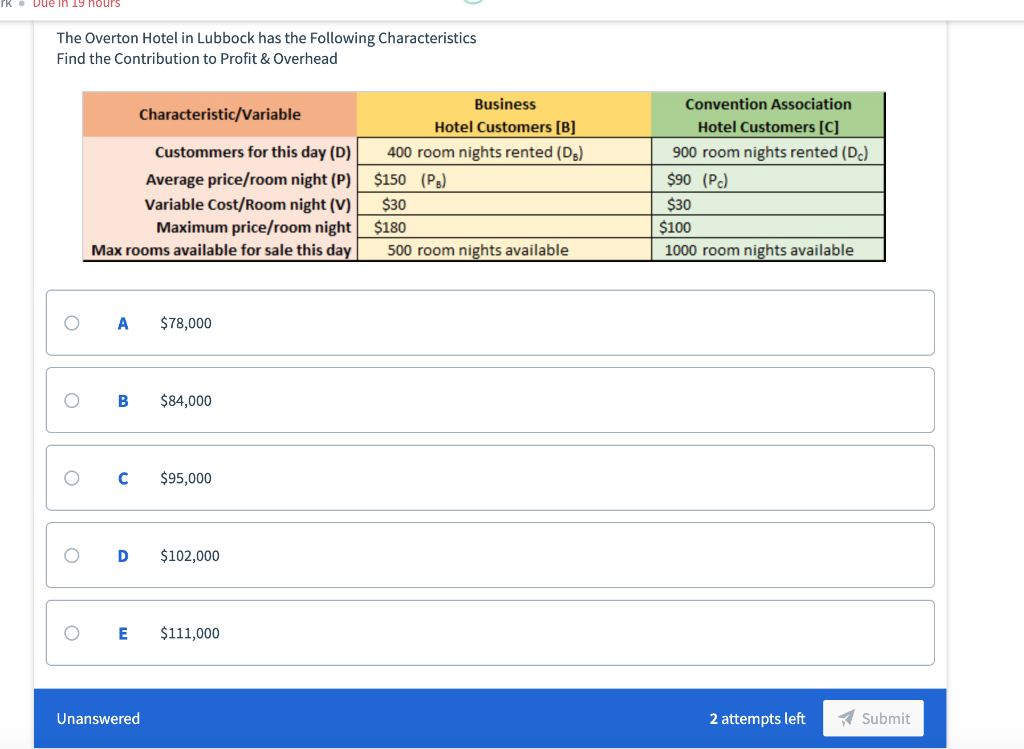
Task: Click the 'Variable Cost/Room night (V)' row label
Action: click(248, 204)
